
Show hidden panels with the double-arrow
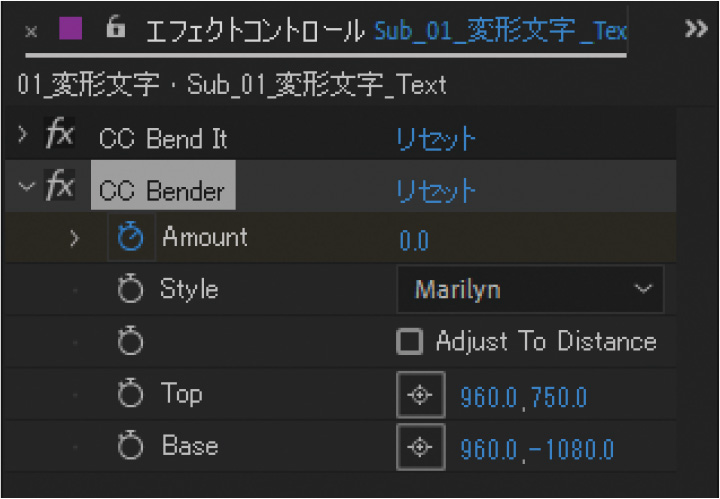coord(695,29)
